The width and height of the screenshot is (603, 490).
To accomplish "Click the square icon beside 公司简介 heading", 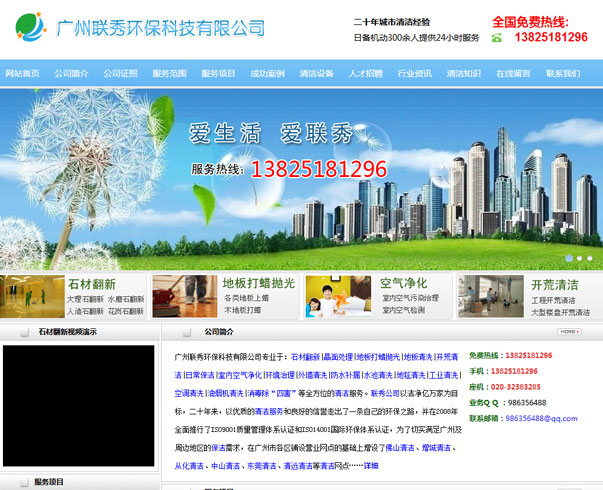I will click(x=187, y=333).
